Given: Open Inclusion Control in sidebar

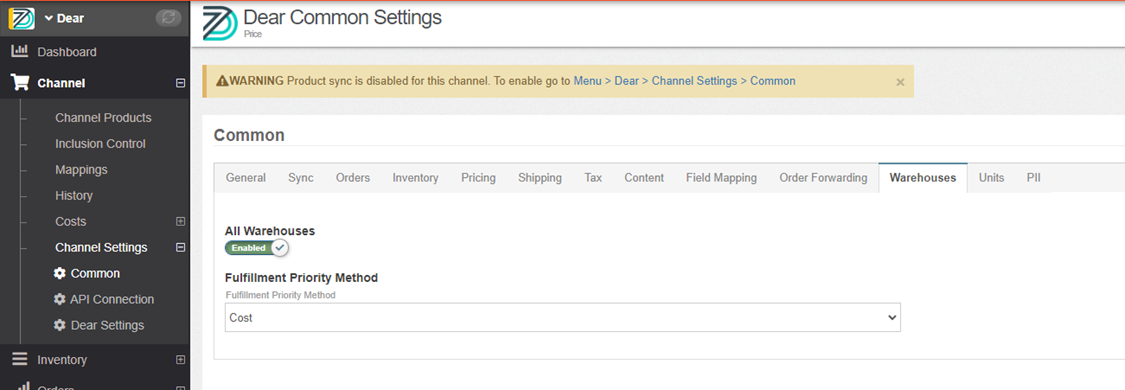Looking at the screenshot, I should click(100, 143).
